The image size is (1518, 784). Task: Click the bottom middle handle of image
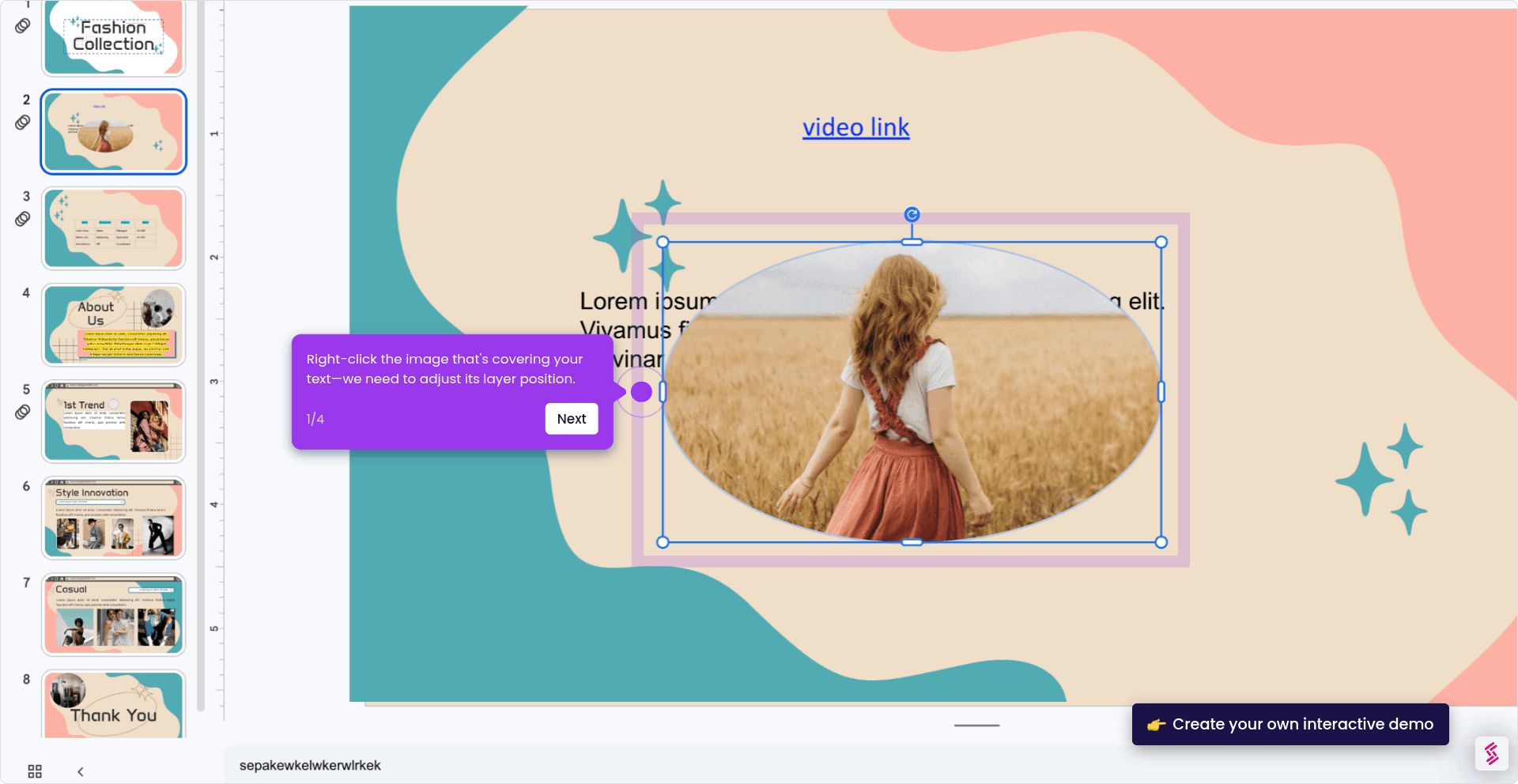[912, 542]
